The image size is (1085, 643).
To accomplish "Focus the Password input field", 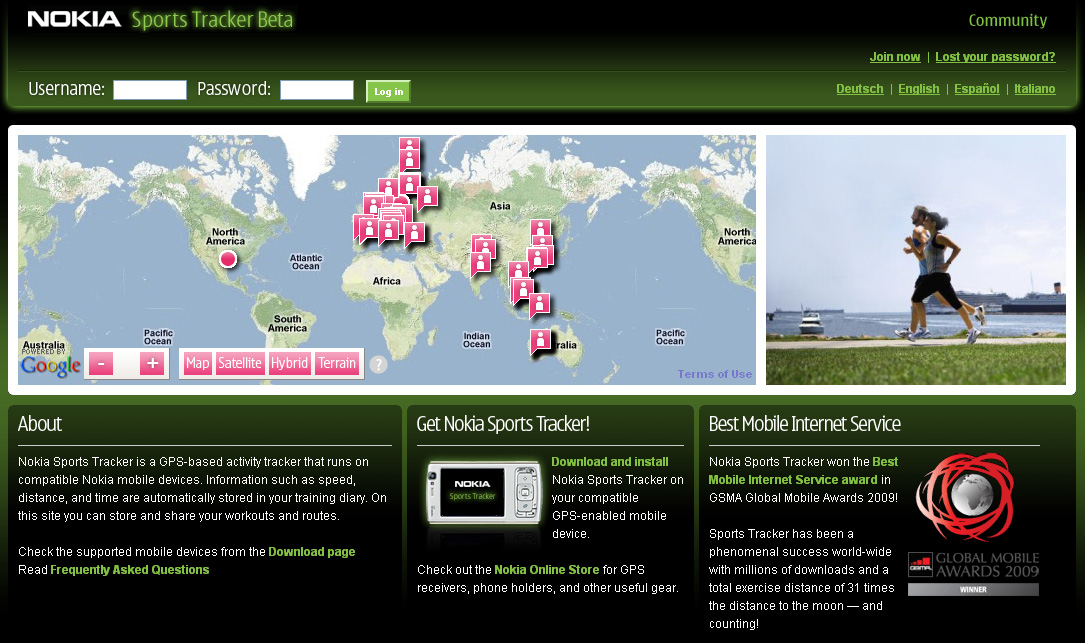I will (x=317, y=90).
